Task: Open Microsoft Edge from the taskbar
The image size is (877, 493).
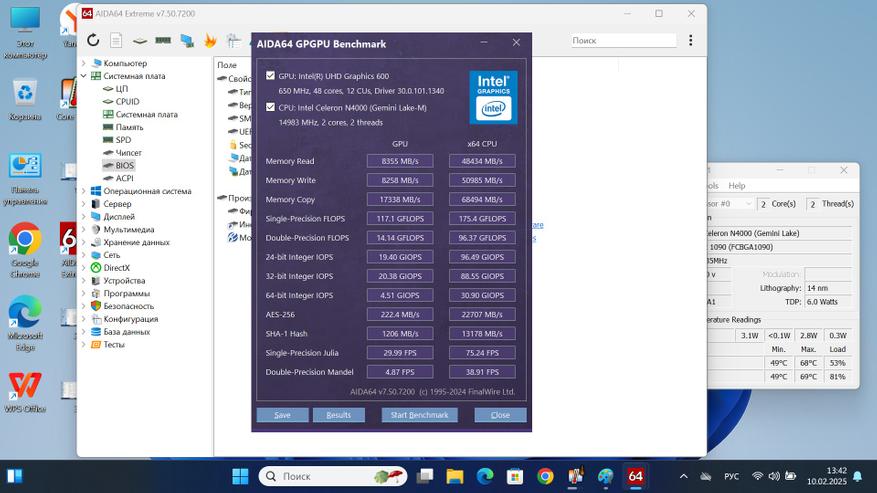Action: (x=485, y=476)
